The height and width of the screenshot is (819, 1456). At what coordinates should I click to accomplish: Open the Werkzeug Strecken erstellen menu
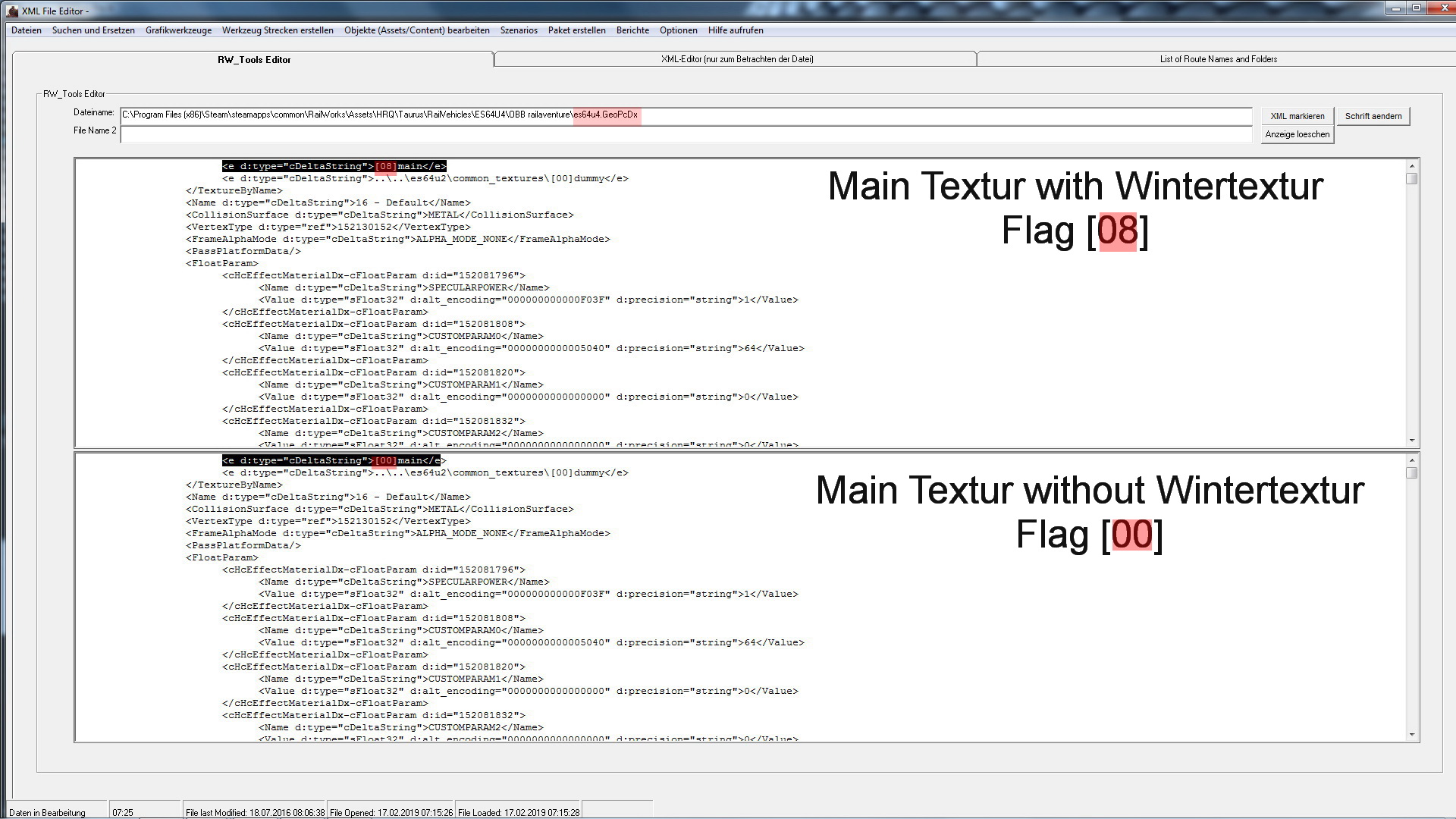(x=278, y=30)
